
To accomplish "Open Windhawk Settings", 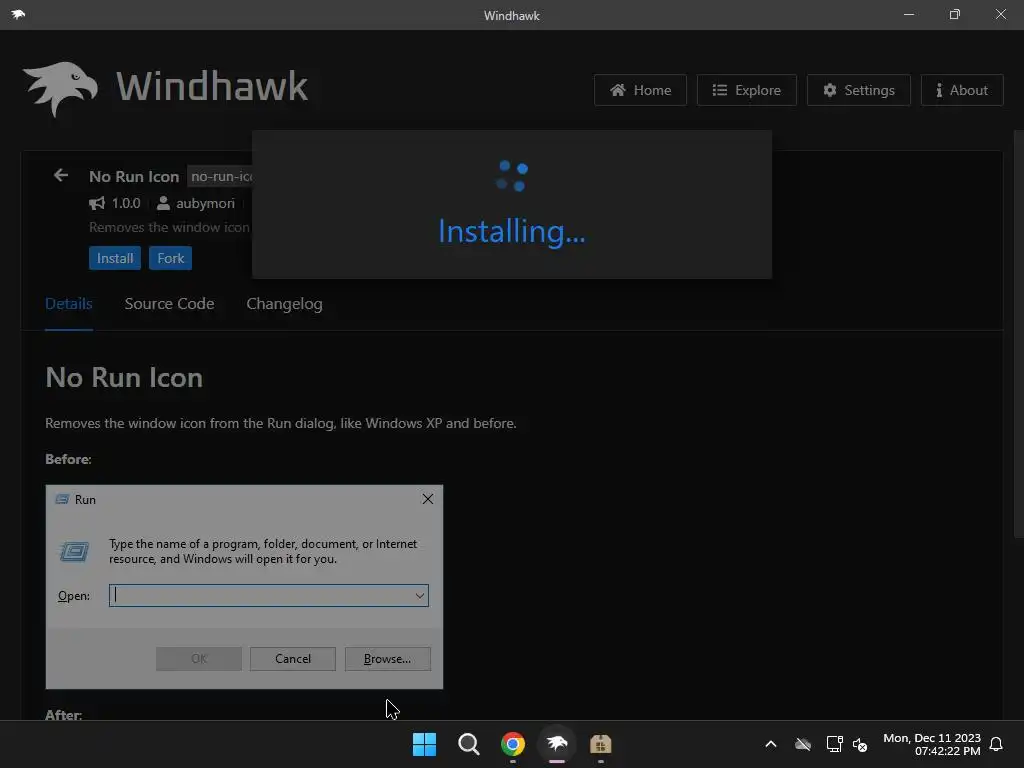I will [858, 90].
